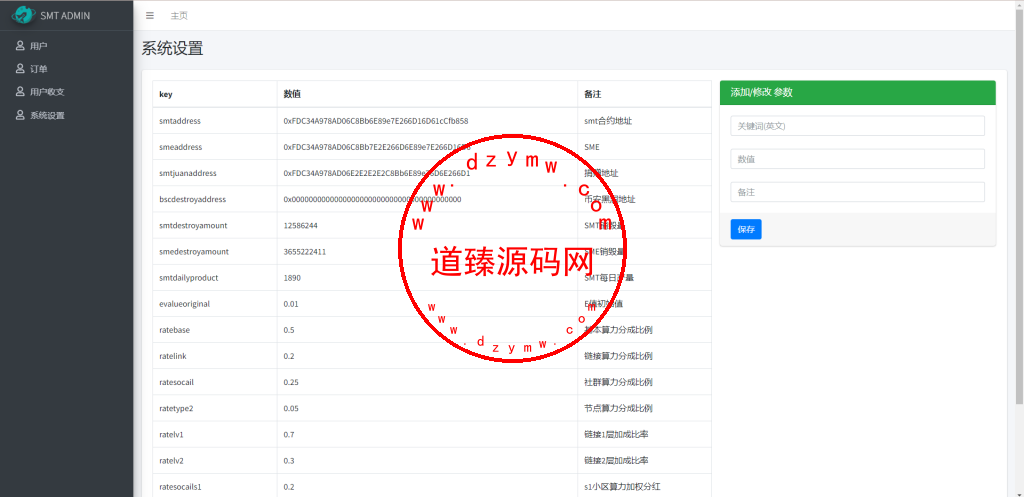Select the smedestroyamount key cell

click(215, 251)
